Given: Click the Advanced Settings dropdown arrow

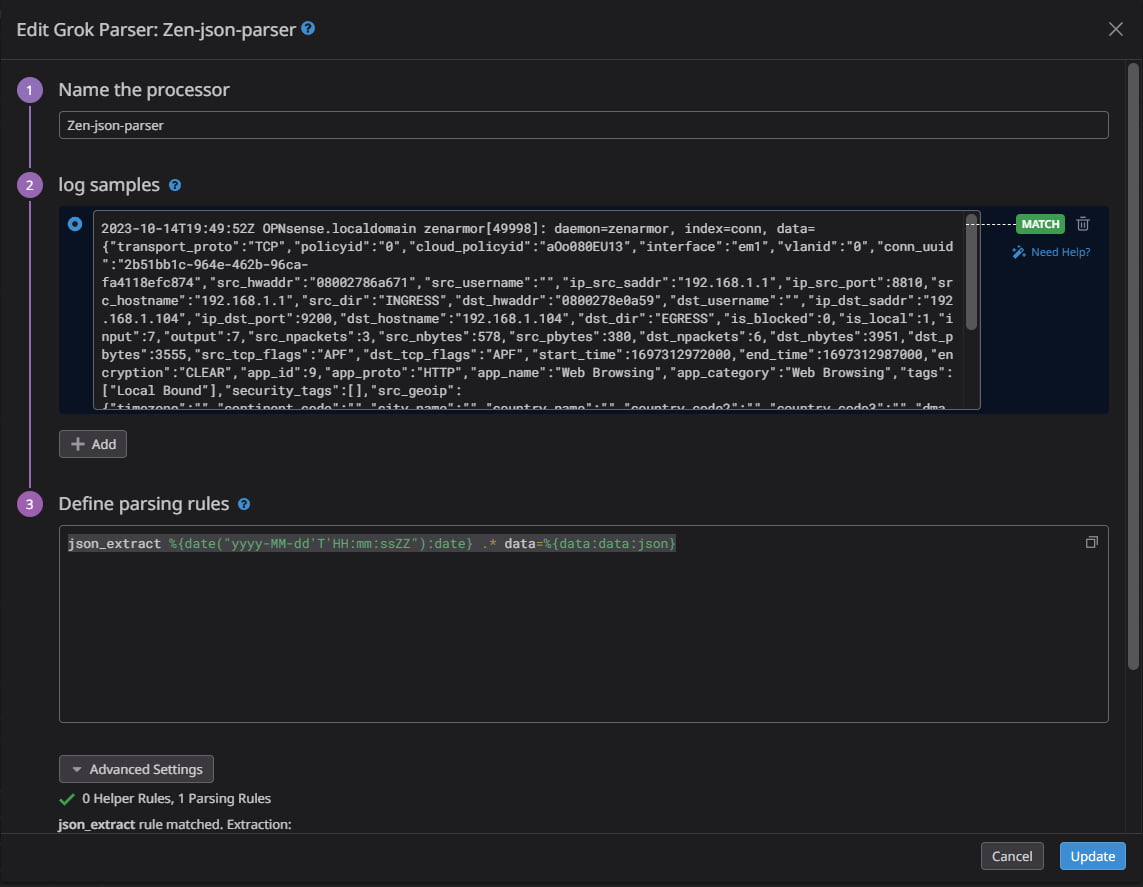Looking at the screenshot, I should pyautogui.click(x=77, y=770).
